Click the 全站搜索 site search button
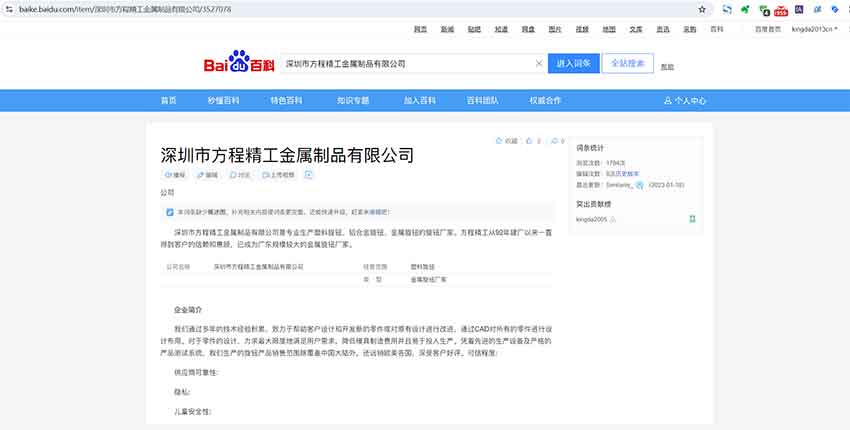The width and height of the screenshot is (850, 430). click(x=628, y=63)
